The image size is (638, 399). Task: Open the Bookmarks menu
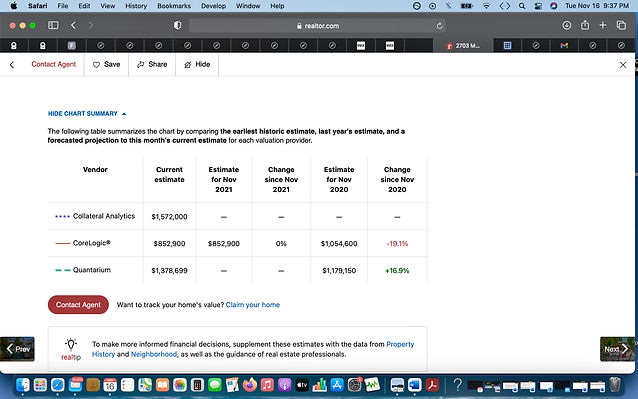click(174, 6)
